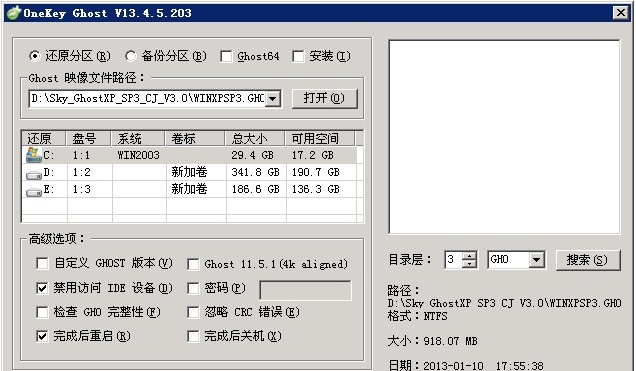Click the 目录层 number field
The height and width of the screenshot is (371, 636).
click(454, 260)
